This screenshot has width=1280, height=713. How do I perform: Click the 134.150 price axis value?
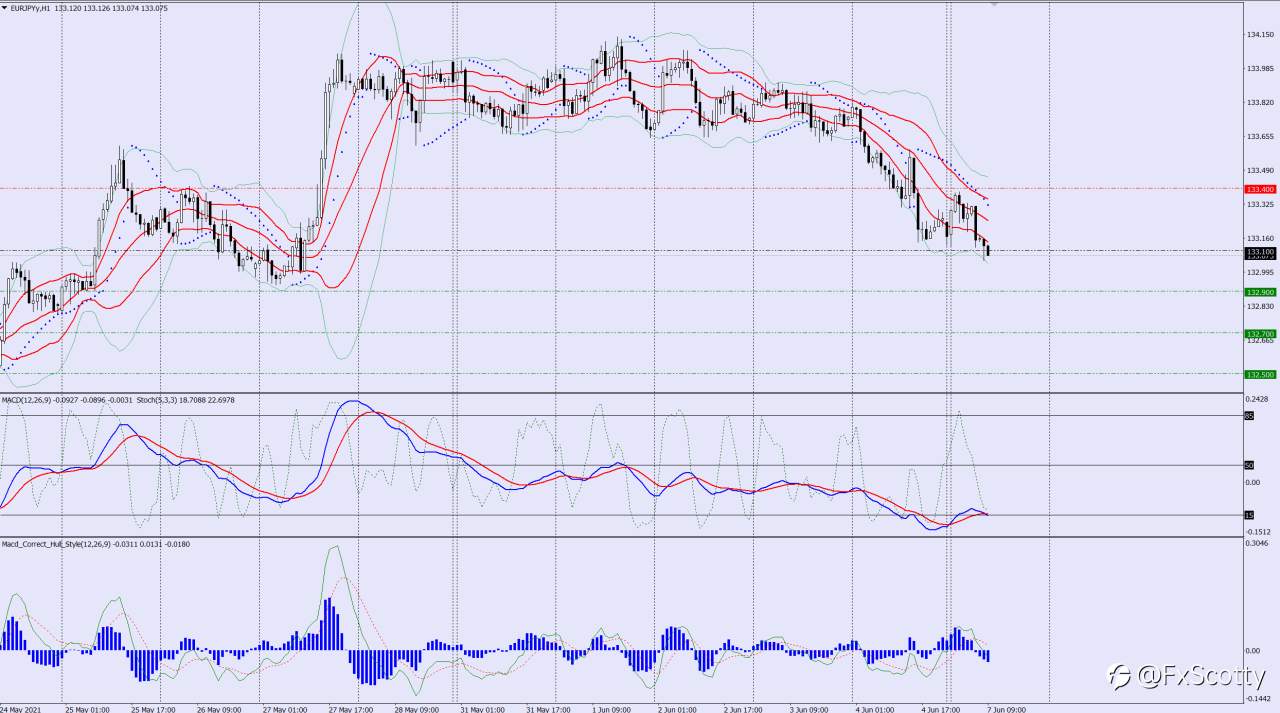point(1260,35)
